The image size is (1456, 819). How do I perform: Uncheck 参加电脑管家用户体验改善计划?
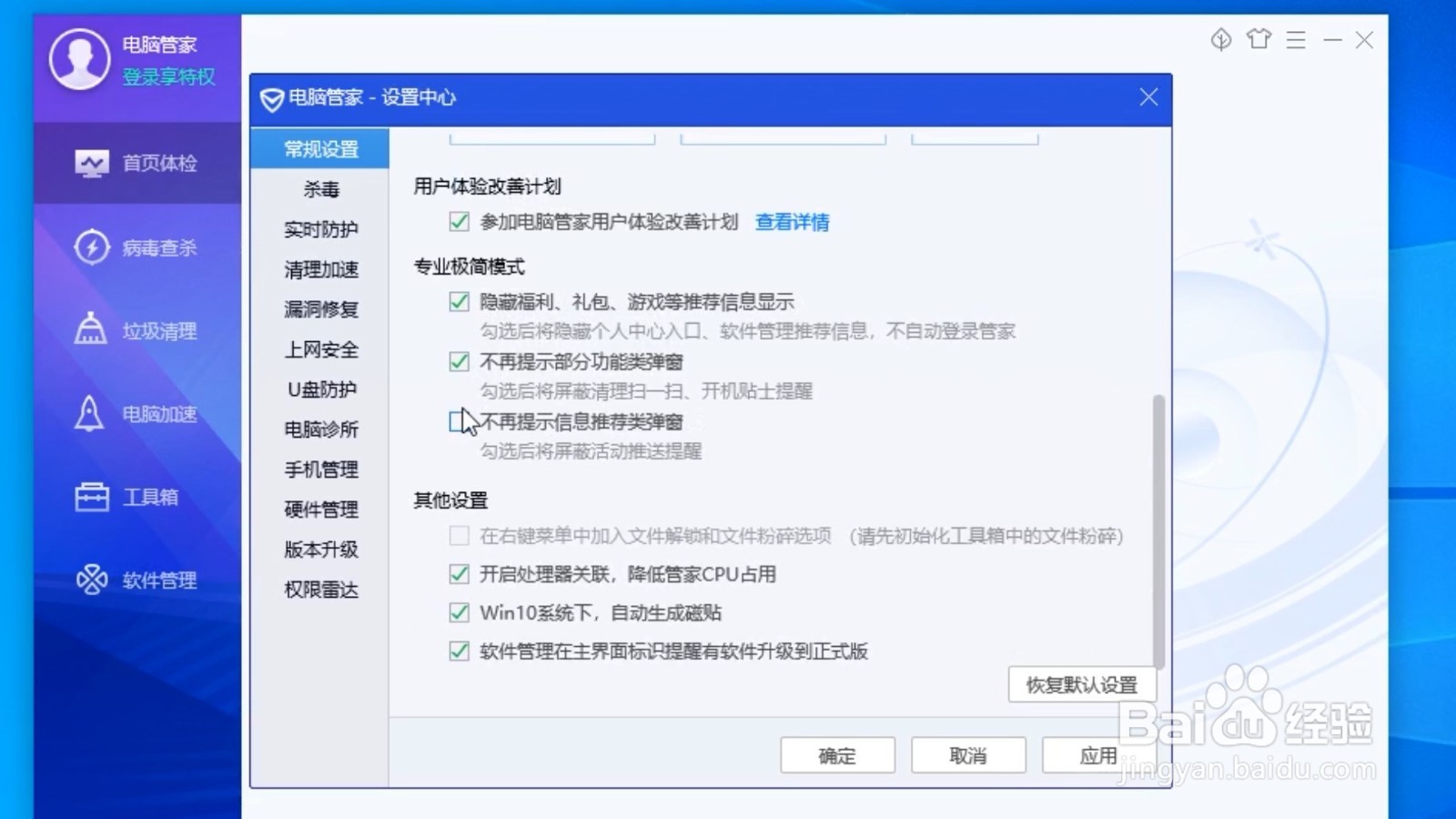pyautogui.click(x=460, y=221)
